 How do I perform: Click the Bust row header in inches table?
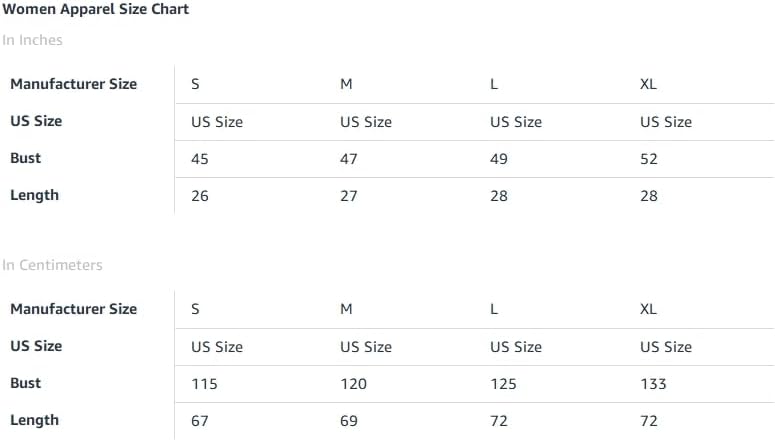[26, 158]
